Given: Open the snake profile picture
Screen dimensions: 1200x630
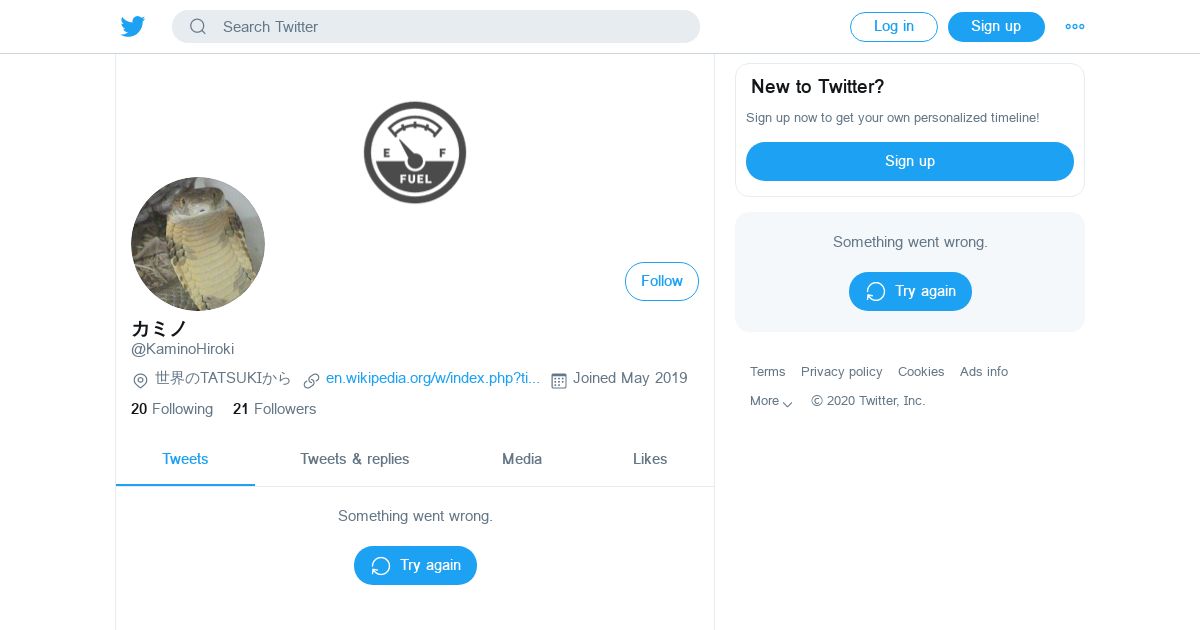Looking at the screenshot, I should pyautogui.click(x=198, y=244).
